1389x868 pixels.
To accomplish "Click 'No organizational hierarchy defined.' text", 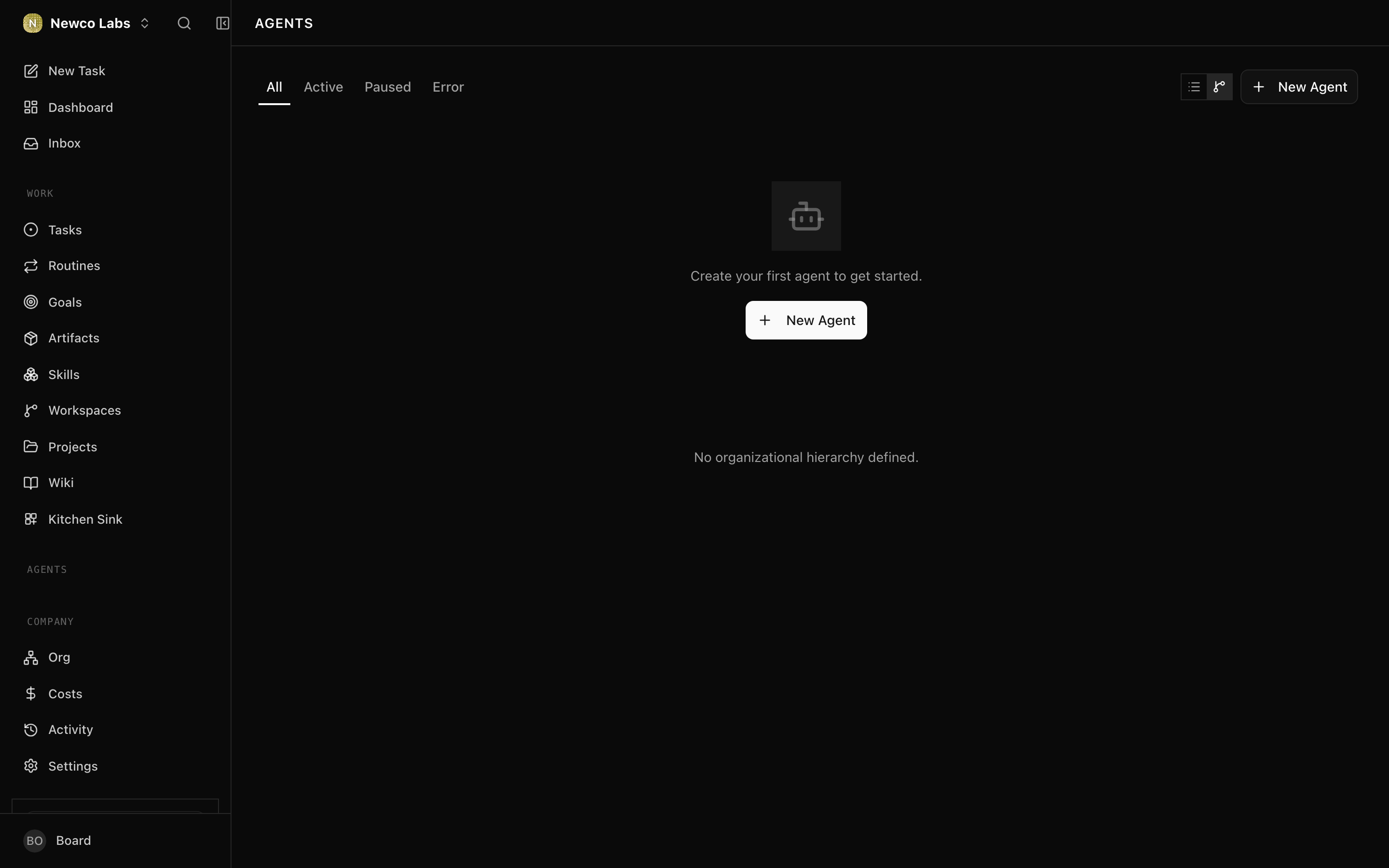I will coord(806,457).
